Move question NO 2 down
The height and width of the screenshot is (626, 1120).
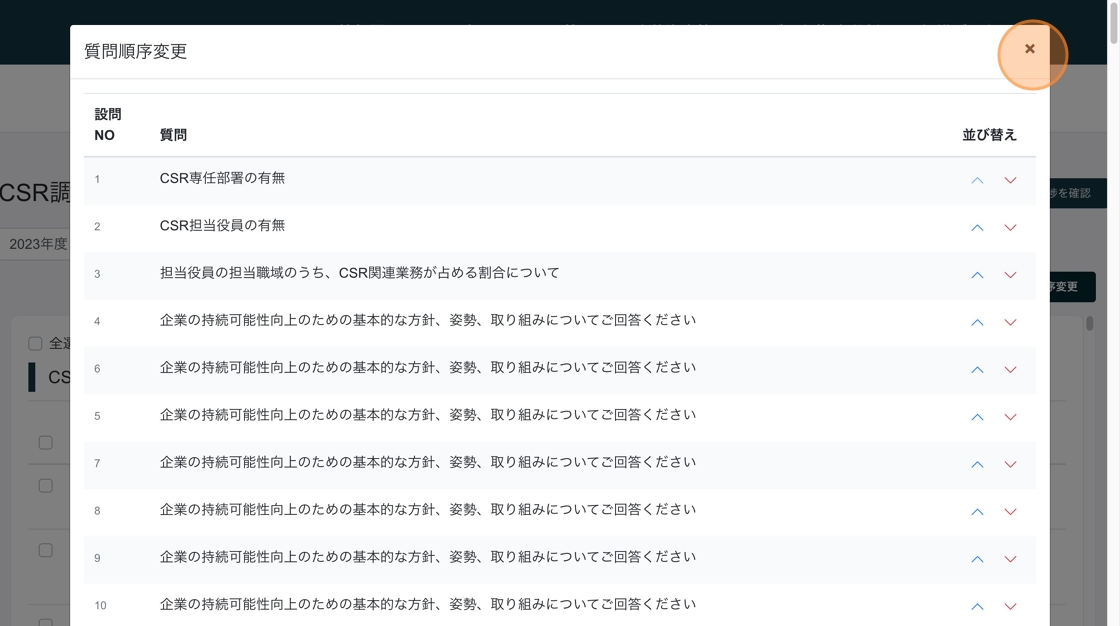point(1010,228)
